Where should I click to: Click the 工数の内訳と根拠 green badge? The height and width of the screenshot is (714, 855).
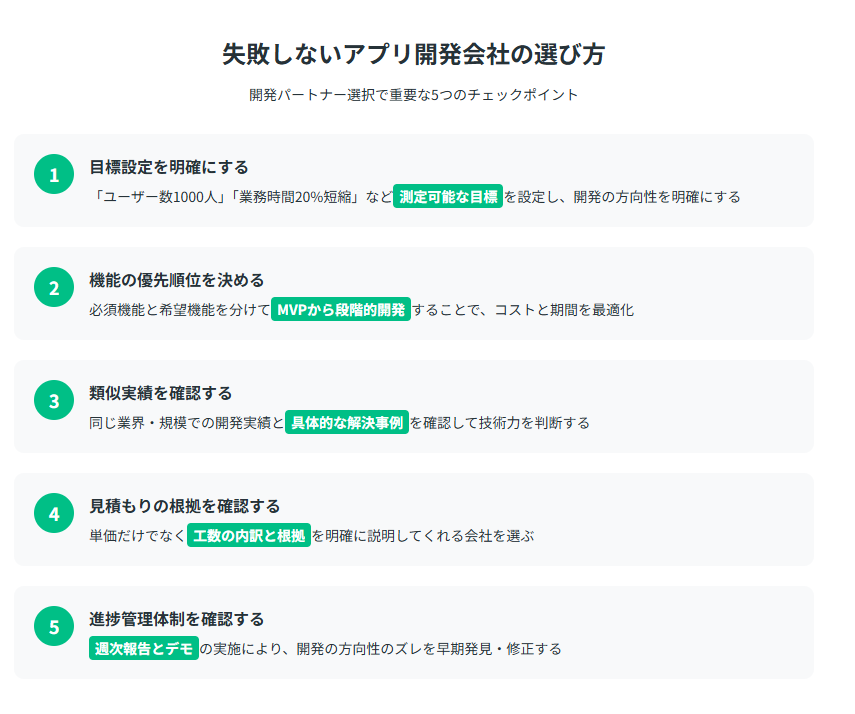249,535
